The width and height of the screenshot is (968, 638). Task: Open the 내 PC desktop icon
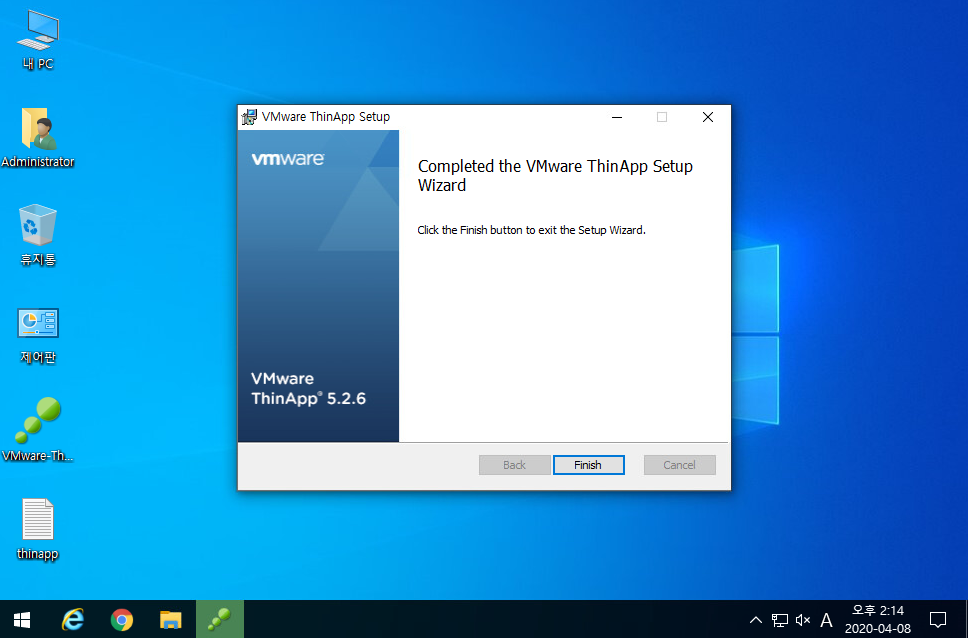tap(38, 40)
